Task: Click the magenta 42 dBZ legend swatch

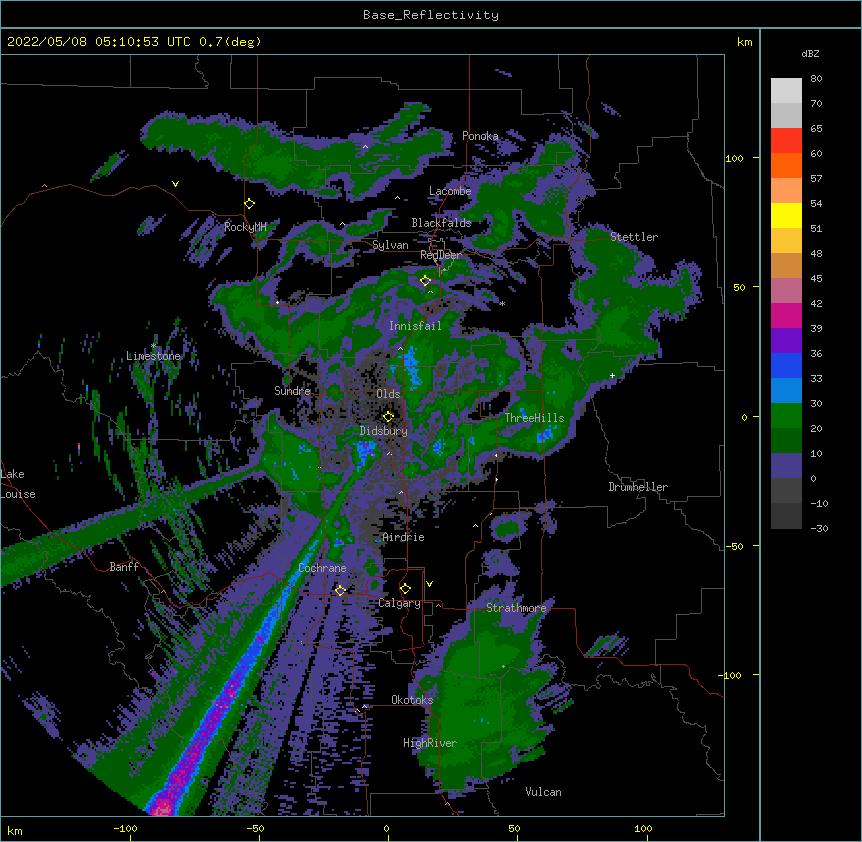Action: click(x=786, y=315)
